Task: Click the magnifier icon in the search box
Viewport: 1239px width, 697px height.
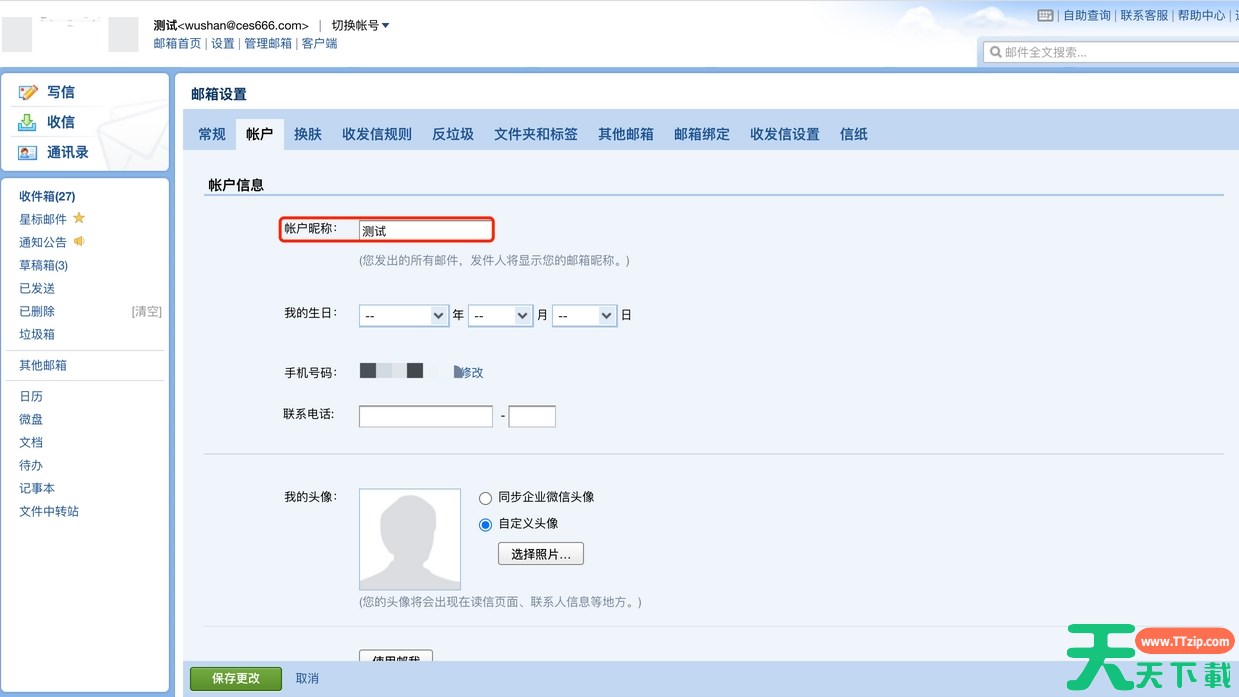Action: (x=998, y=51)
